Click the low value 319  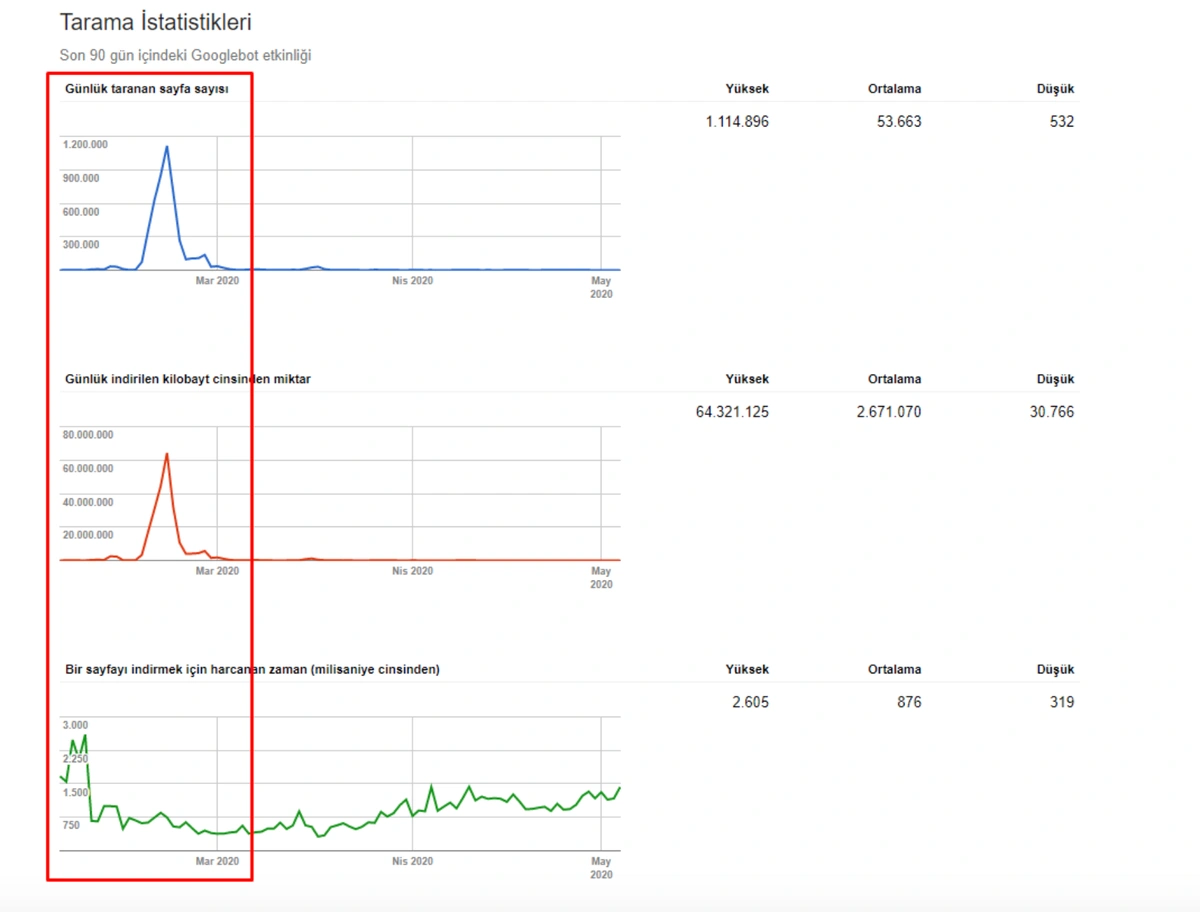(1062, 702)
